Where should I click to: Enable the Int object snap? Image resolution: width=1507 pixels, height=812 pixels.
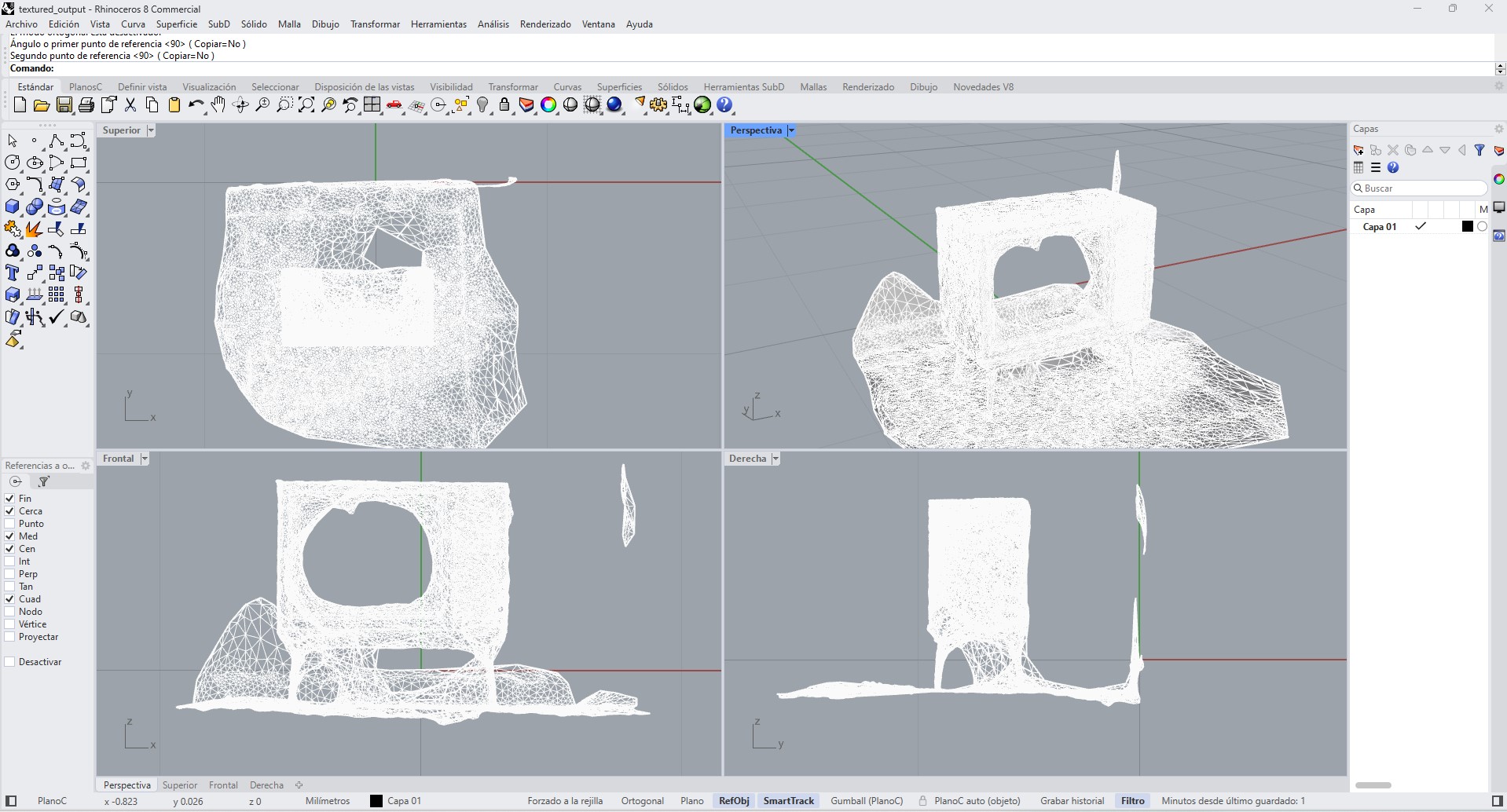pos(10,561)
